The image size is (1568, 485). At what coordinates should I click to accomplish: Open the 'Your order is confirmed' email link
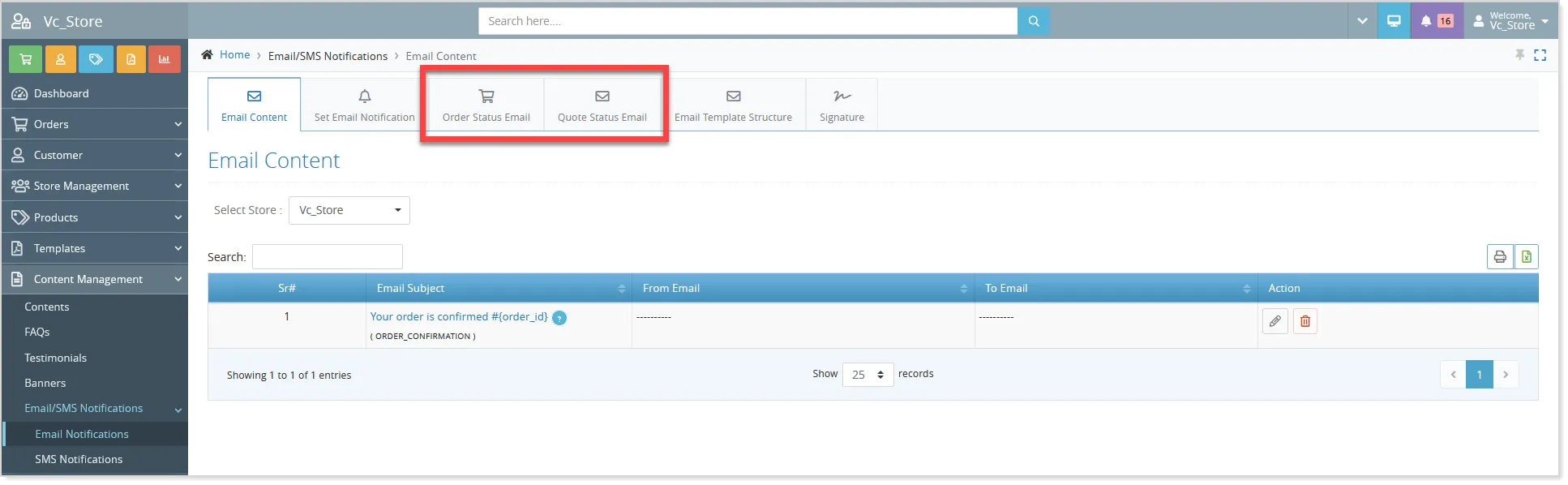tap(459, 316)
